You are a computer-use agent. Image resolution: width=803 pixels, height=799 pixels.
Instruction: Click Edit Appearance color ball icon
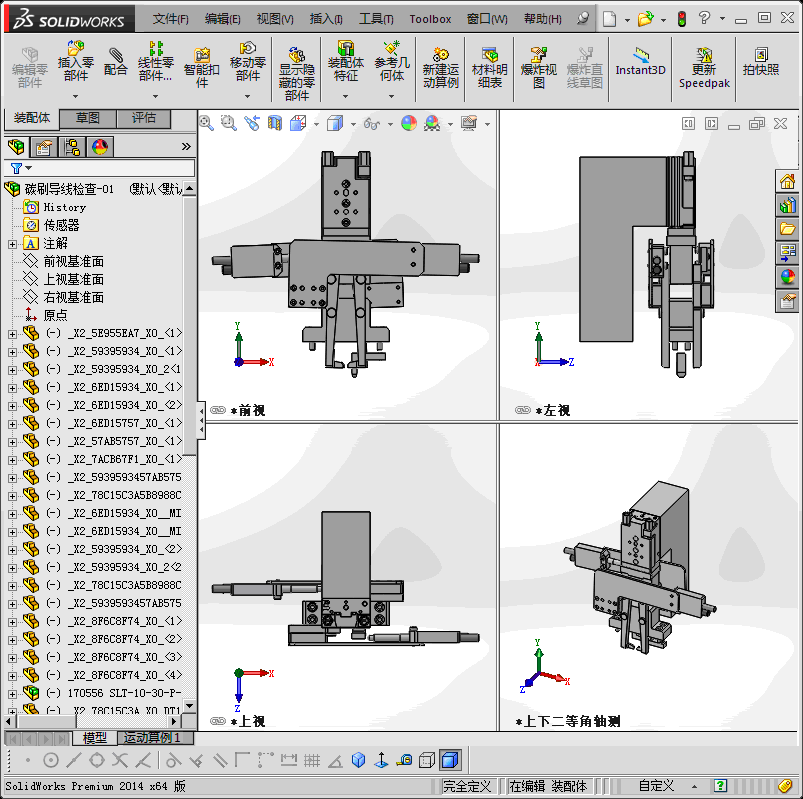[409, 123]
